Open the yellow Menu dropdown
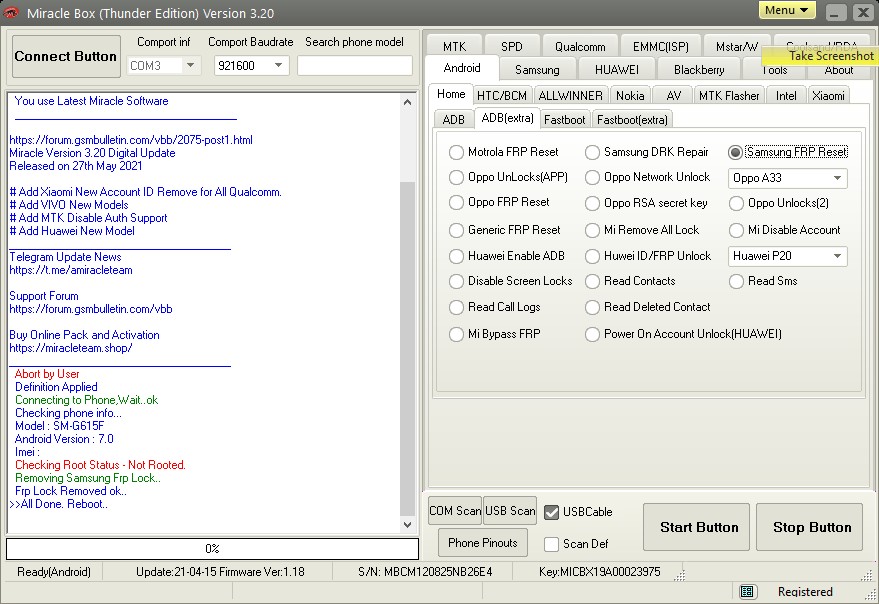 (x=788, y=10)
